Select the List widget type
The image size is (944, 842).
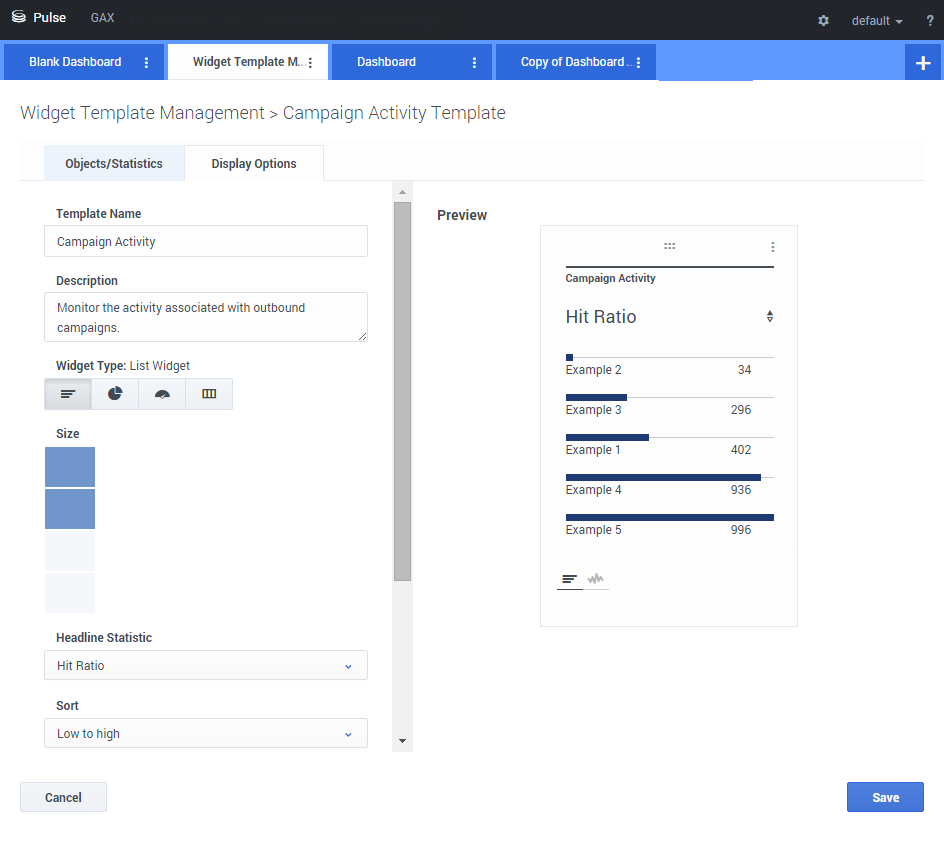click(68, 394)
